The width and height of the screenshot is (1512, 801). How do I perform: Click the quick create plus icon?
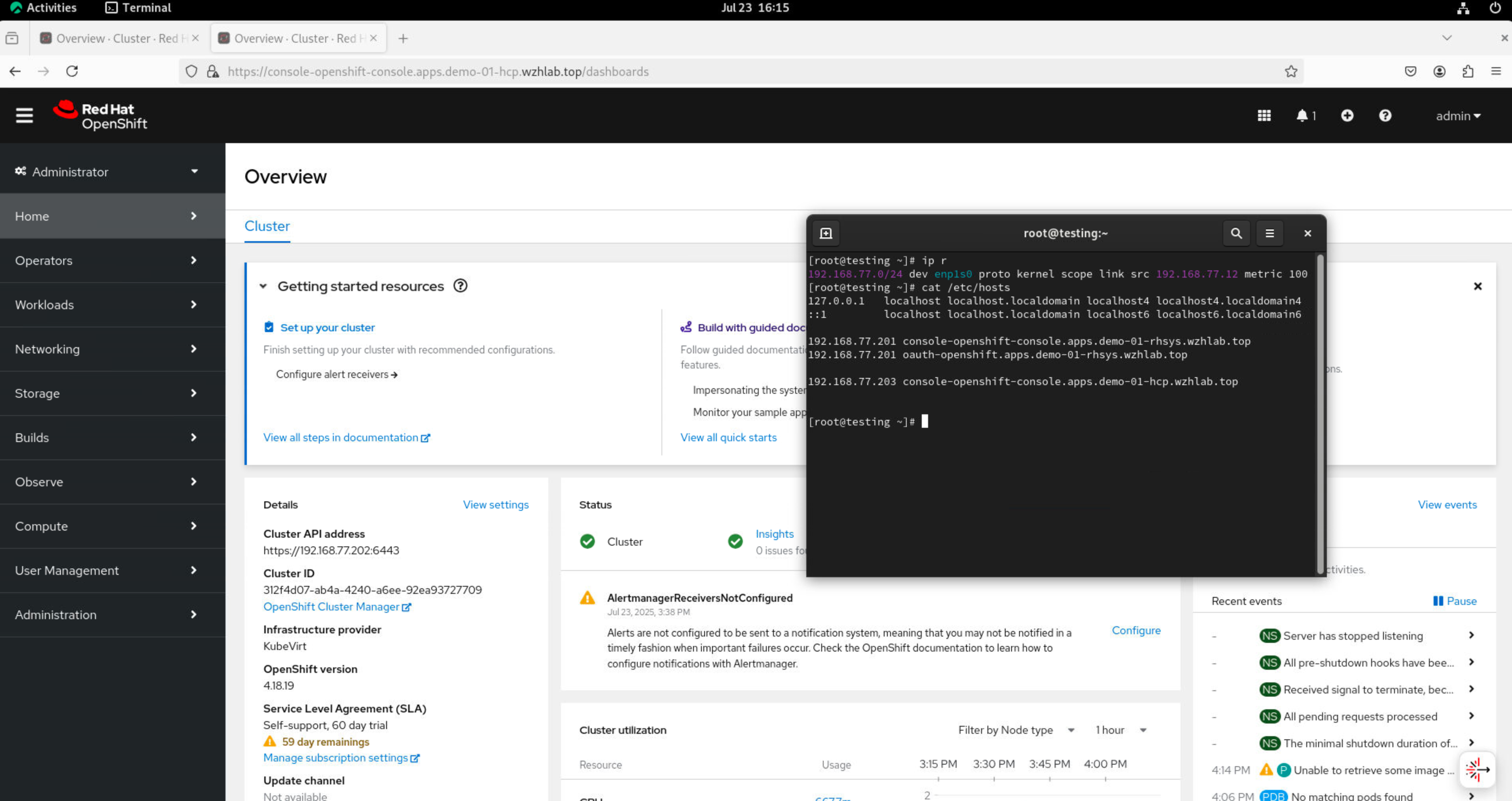tap(1347, 115)
